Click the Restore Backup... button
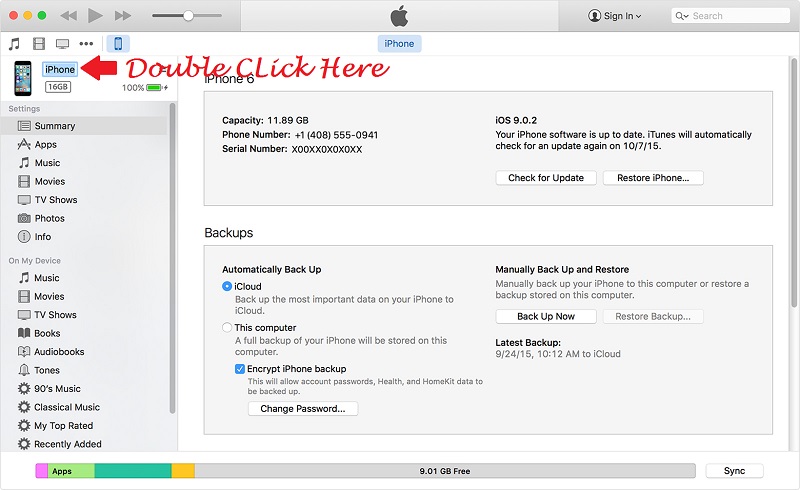The width and height of the screenshot is (800, 490). (653, 316)
